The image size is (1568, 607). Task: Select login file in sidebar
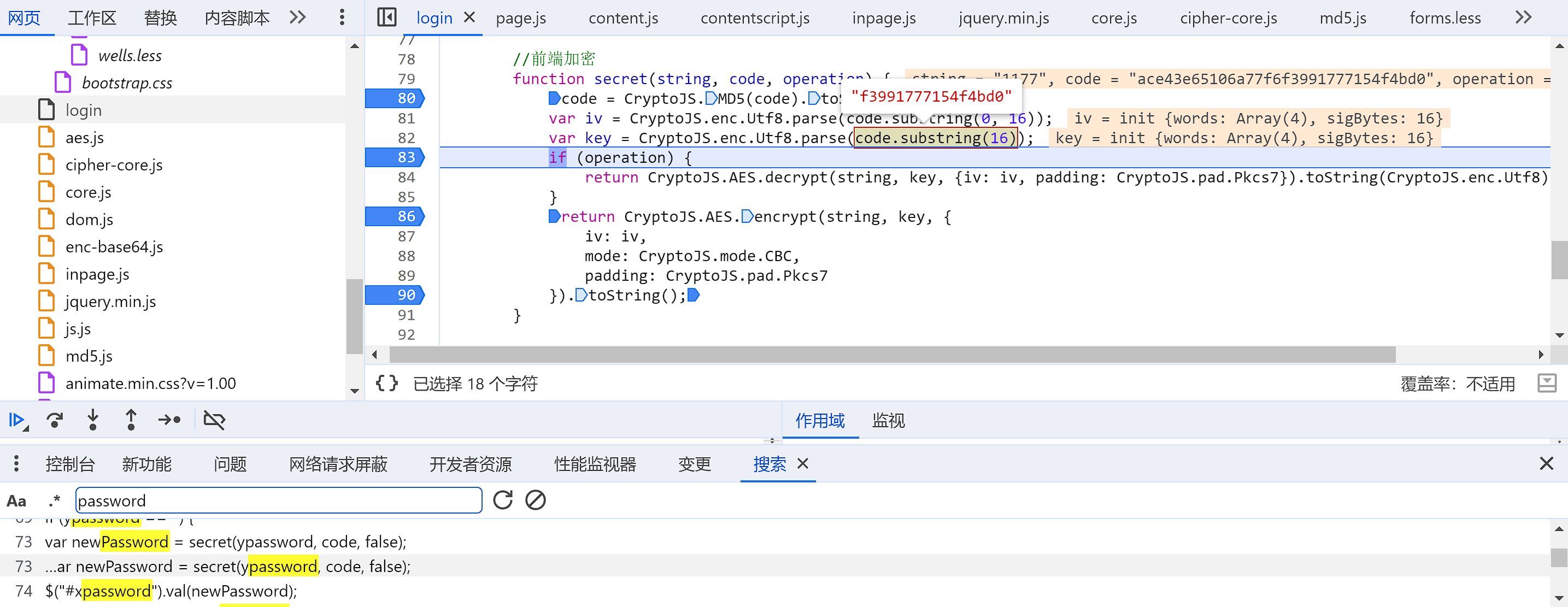coord(82,109)
